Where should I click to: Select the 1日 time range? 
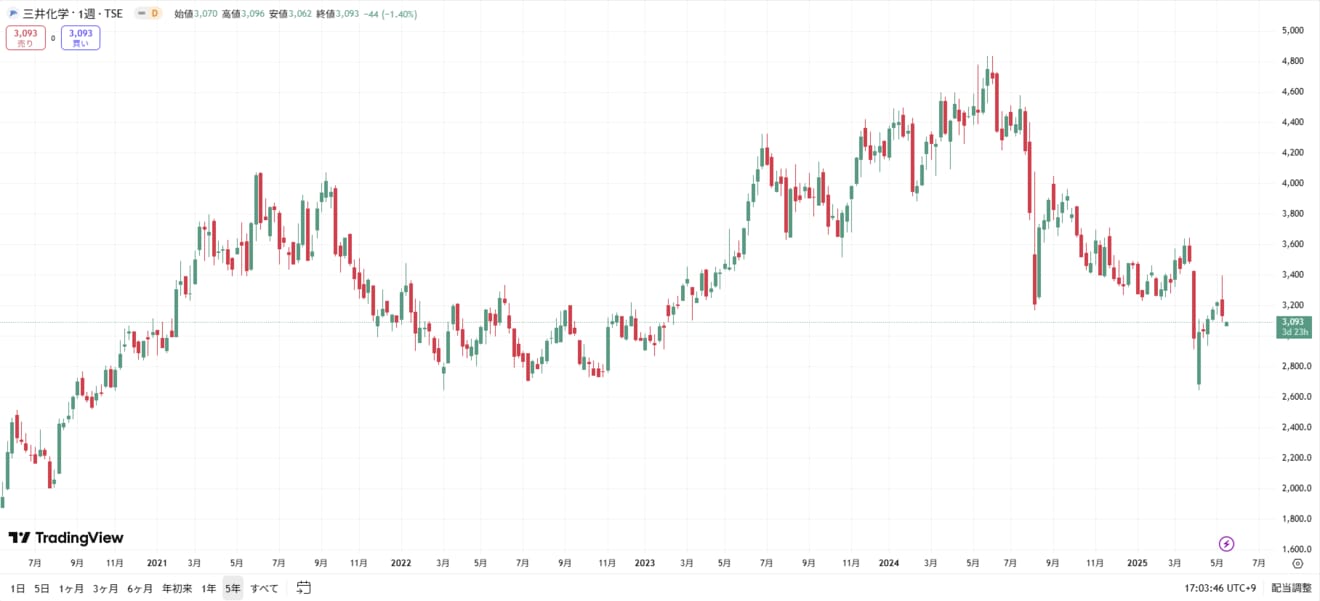tap(18, 588)
